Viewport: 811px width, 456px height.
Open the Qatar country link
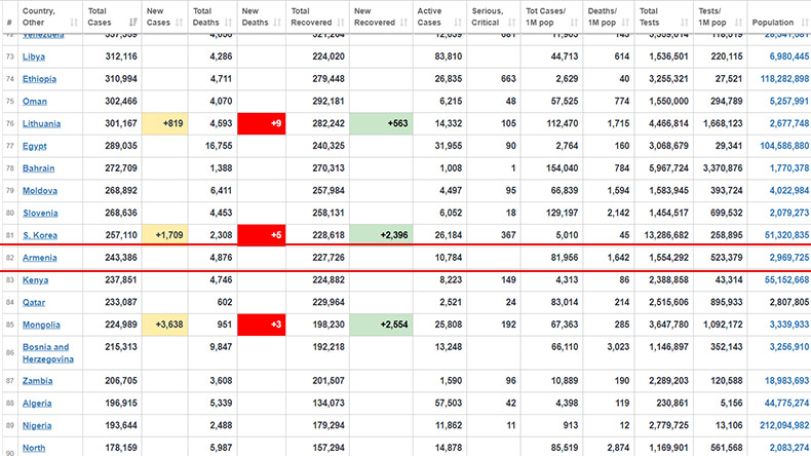coord(34,302)
